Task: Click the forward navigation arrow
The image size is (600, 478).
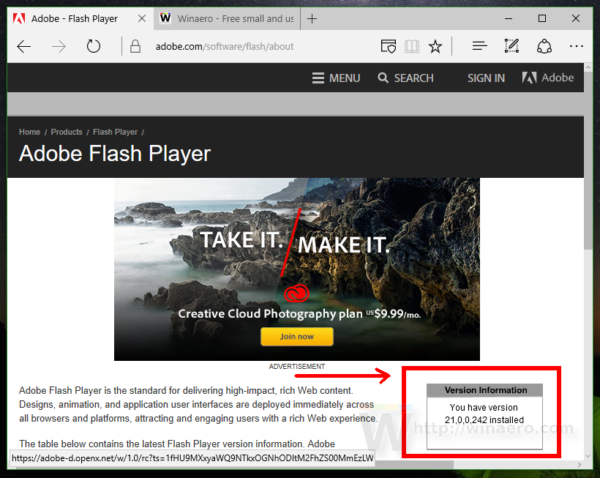Action: pos(59,47)
